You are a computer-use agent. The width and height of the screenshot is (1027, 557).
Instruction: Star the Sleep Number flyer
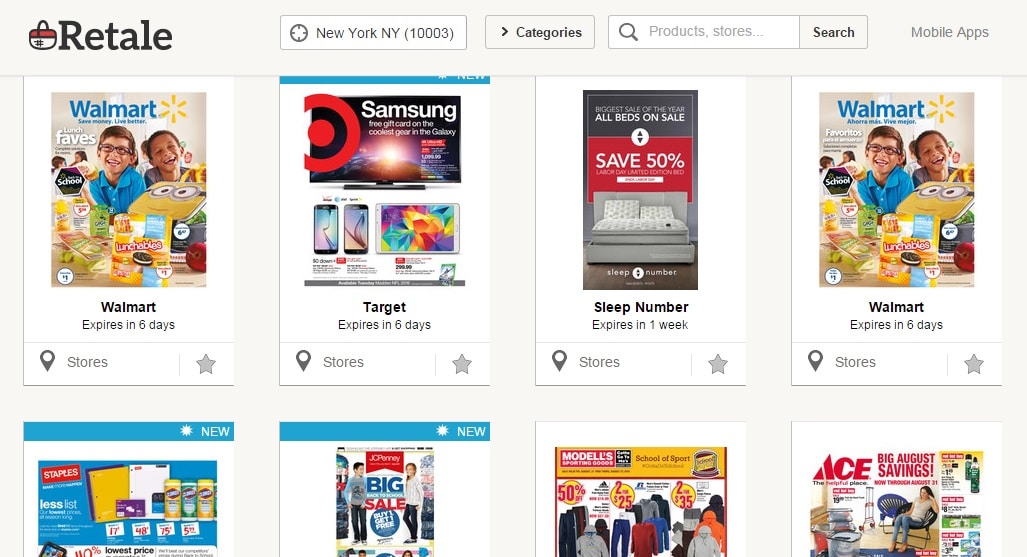(718, 364)
